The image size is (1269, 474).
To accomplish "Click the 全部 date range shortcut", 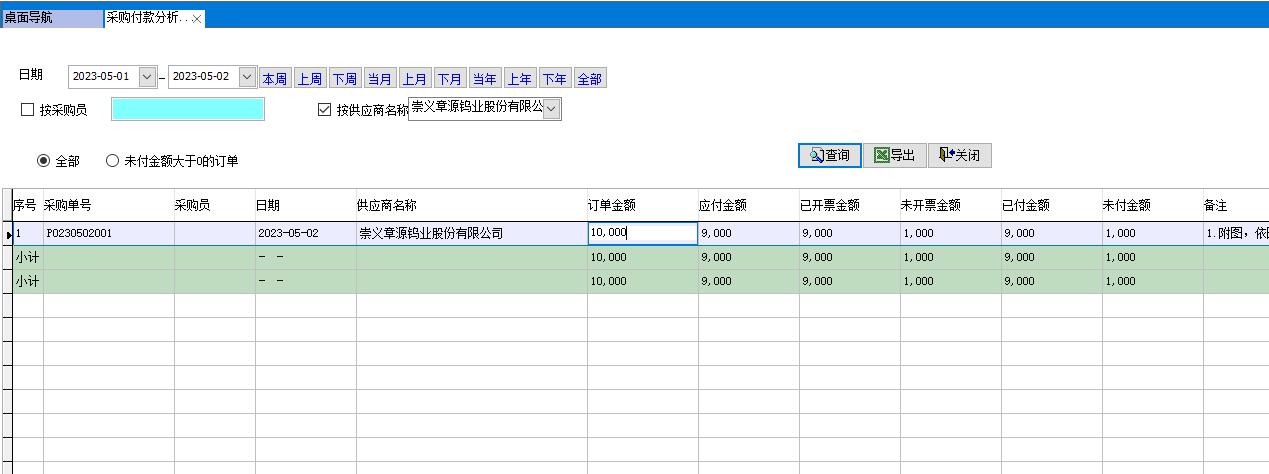I will (x=589, y=79).
